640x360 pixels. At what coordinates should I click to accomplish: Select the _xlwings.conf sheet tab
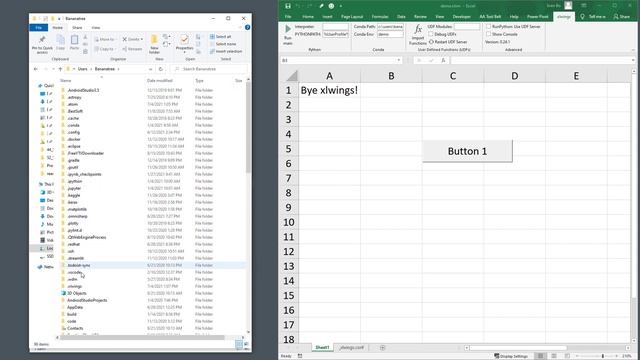tap(351, 347)
